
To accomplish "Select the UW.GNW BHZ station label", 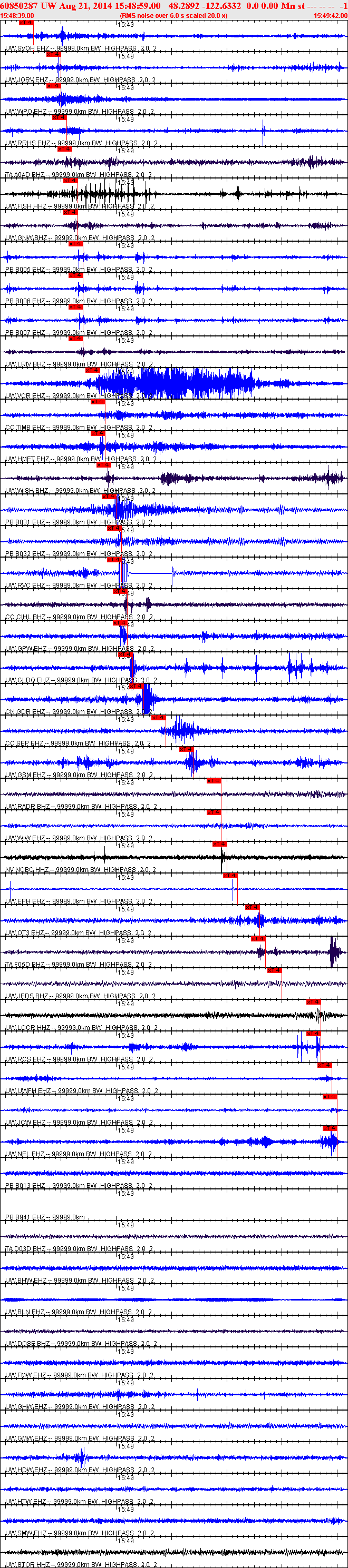I will 80,238.
